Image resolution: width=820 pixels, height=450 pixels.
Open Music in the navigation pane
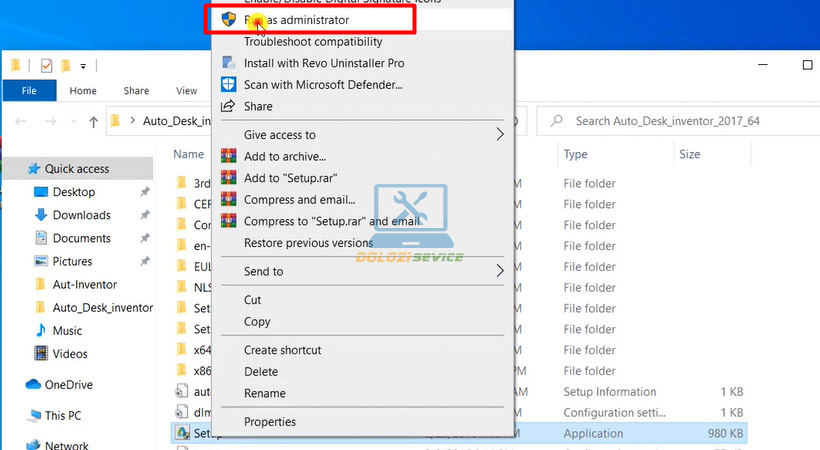[67, 331]
